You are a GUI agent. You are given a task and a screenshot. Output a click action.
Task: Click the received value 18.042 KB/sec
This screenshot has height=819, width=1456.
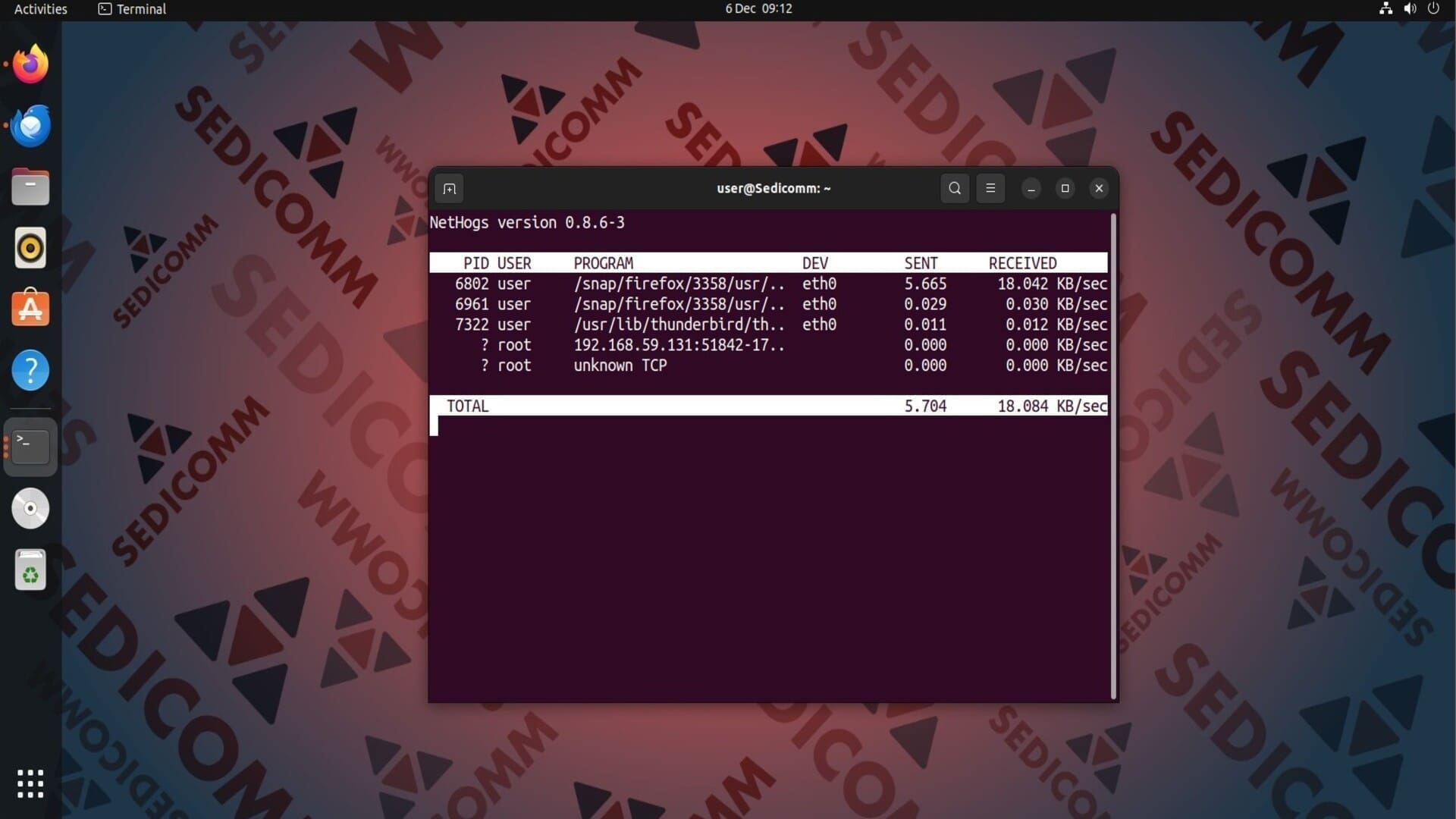1053,284
